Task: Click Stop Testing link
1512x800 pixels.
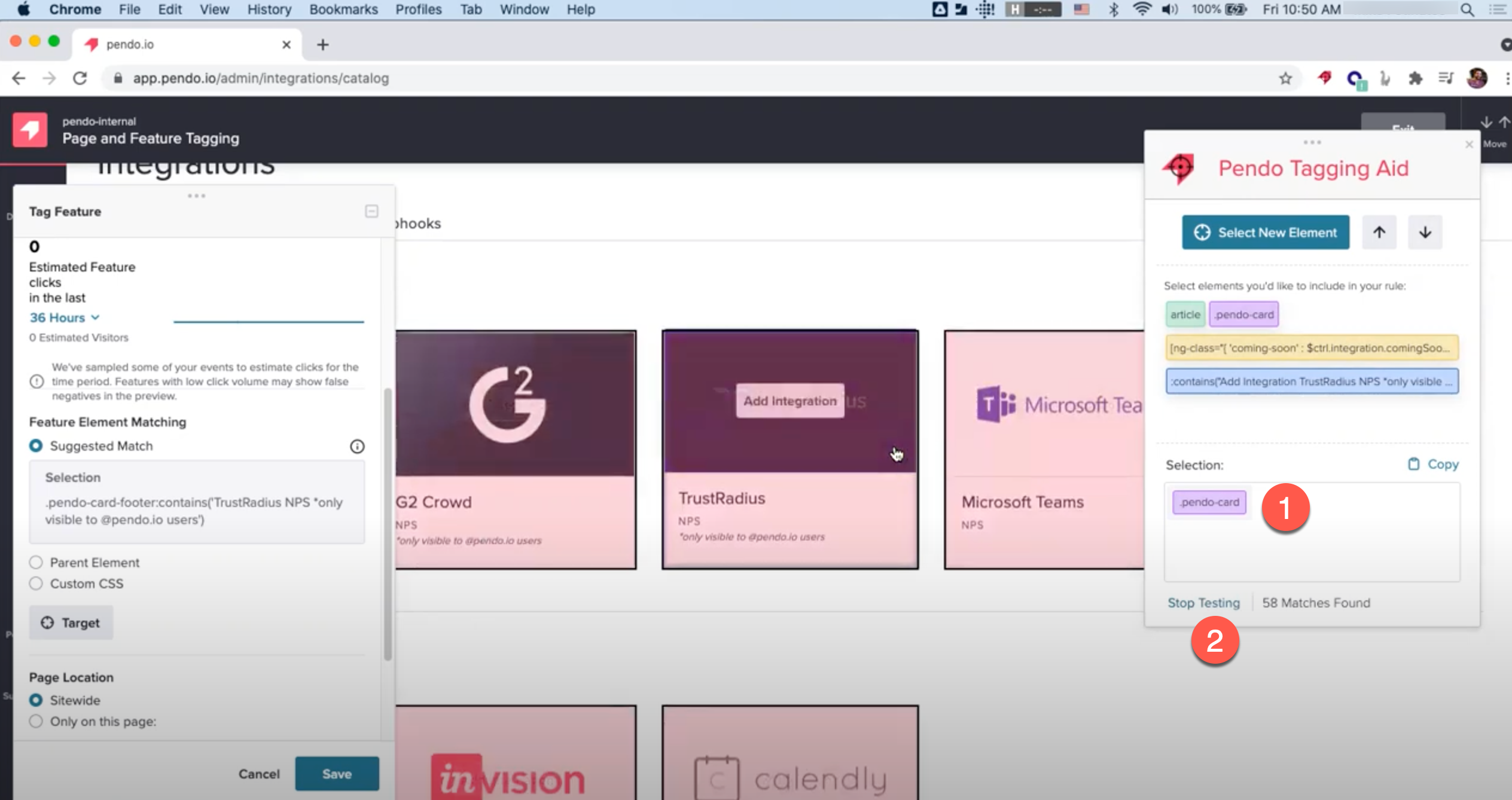Action: click(1203, 603)
